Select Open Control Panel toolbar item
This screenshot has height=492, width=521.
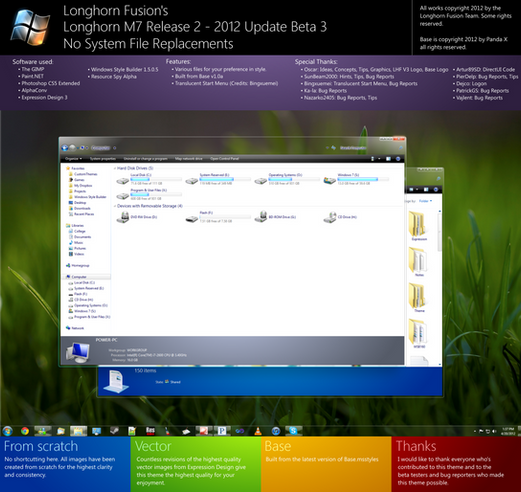[x=224, y=159]
